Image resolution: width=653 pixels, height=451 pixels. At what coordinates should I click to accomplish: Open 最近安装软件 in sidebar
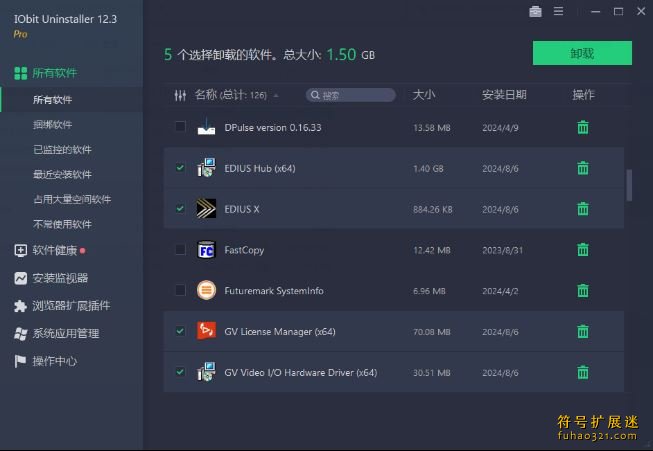(62, 174)
